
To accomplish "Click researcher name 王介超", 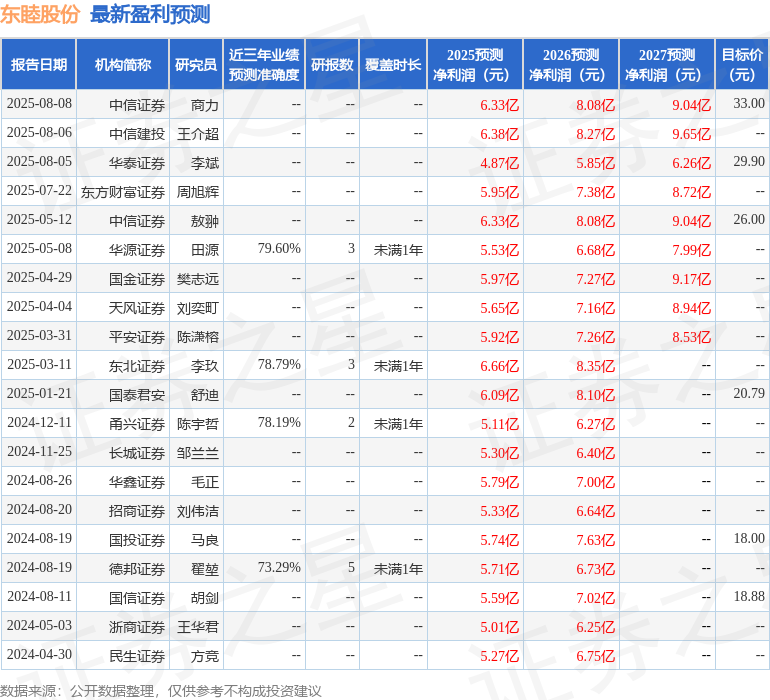I will [x=198, y=134].
